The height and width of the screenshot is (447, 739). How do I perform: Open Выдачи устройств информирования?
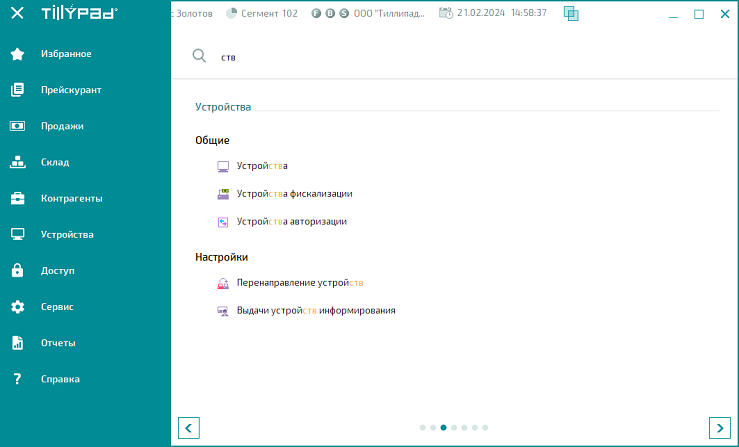[315, 311]
